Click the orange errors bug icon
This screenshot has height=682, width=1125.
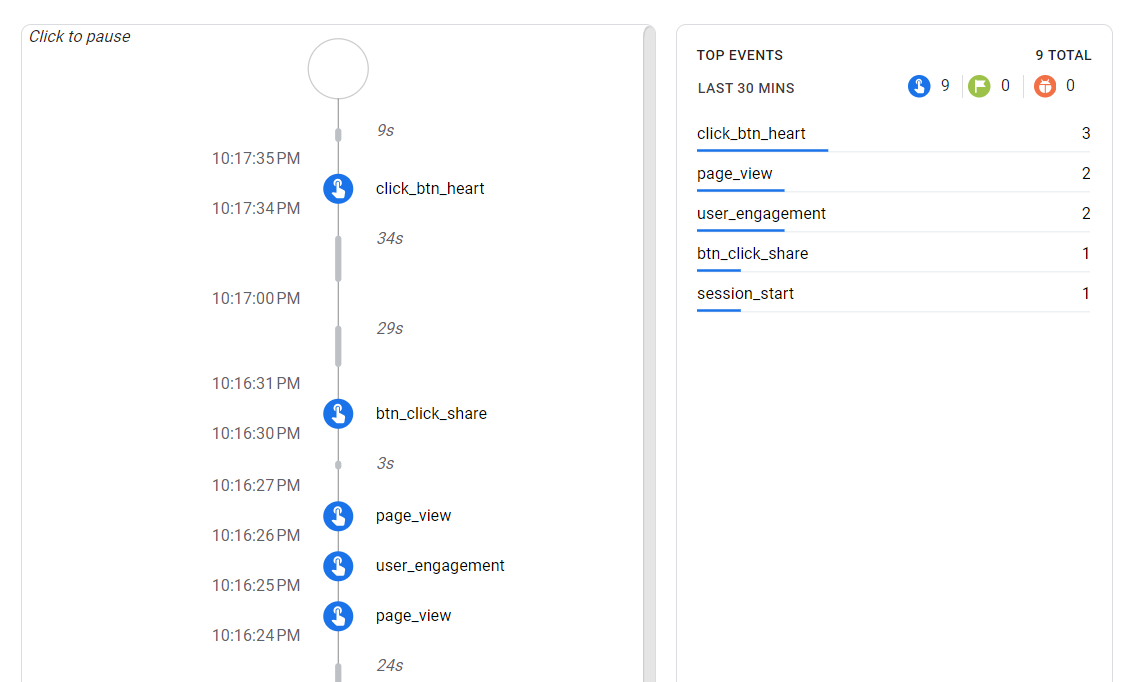pos(1045,86)
